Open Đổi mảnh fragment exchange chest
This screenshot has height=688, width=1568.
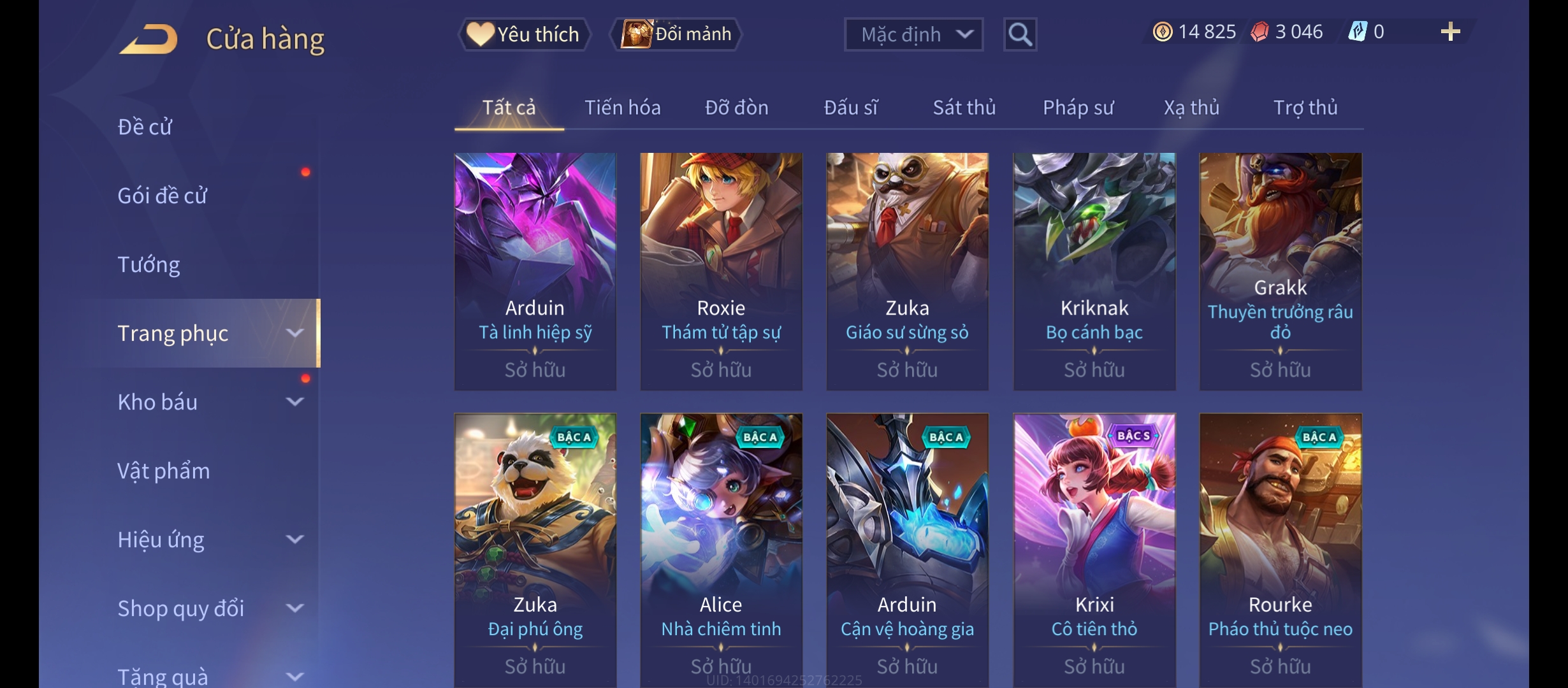676,34
